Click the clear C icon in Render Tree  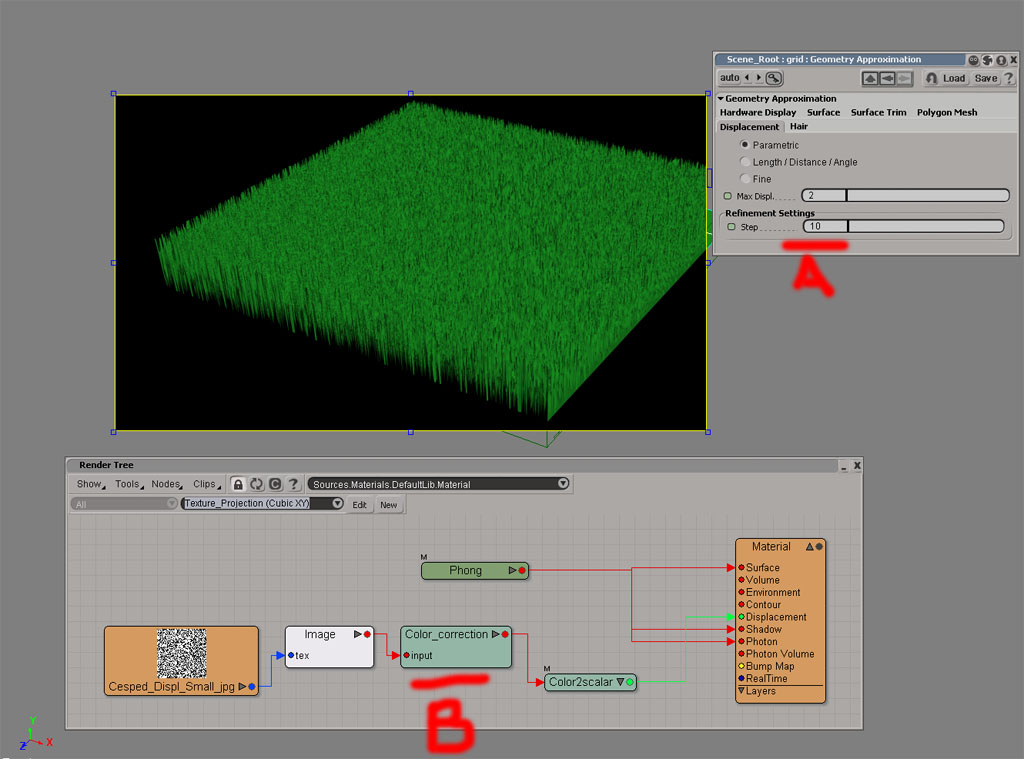275,484
